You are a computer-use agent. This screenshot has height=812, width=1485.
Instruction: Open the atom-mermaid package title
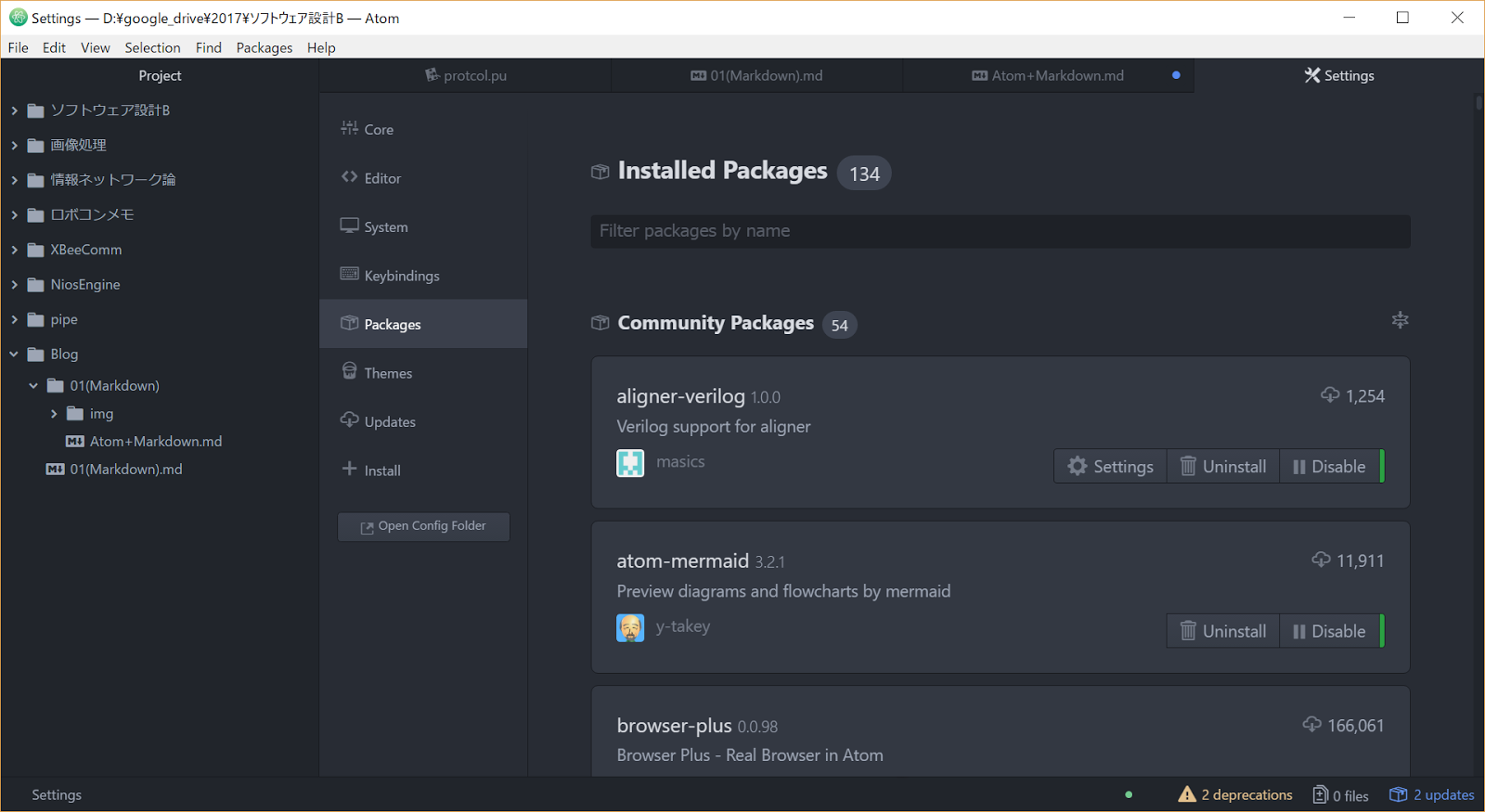[x=682, y=561]
